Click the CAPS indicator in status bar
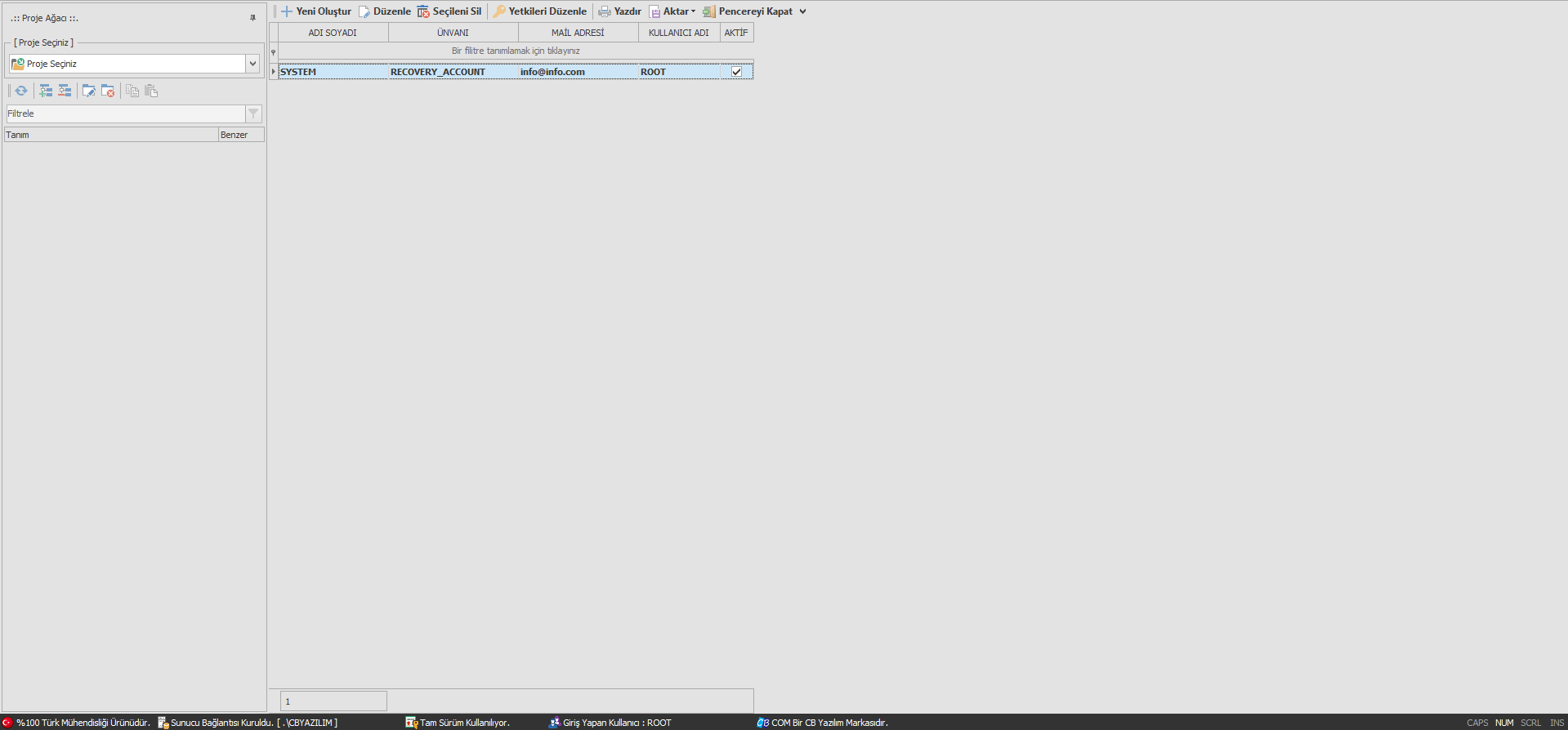The image size is (1568, 730). tap(1477, 723)
